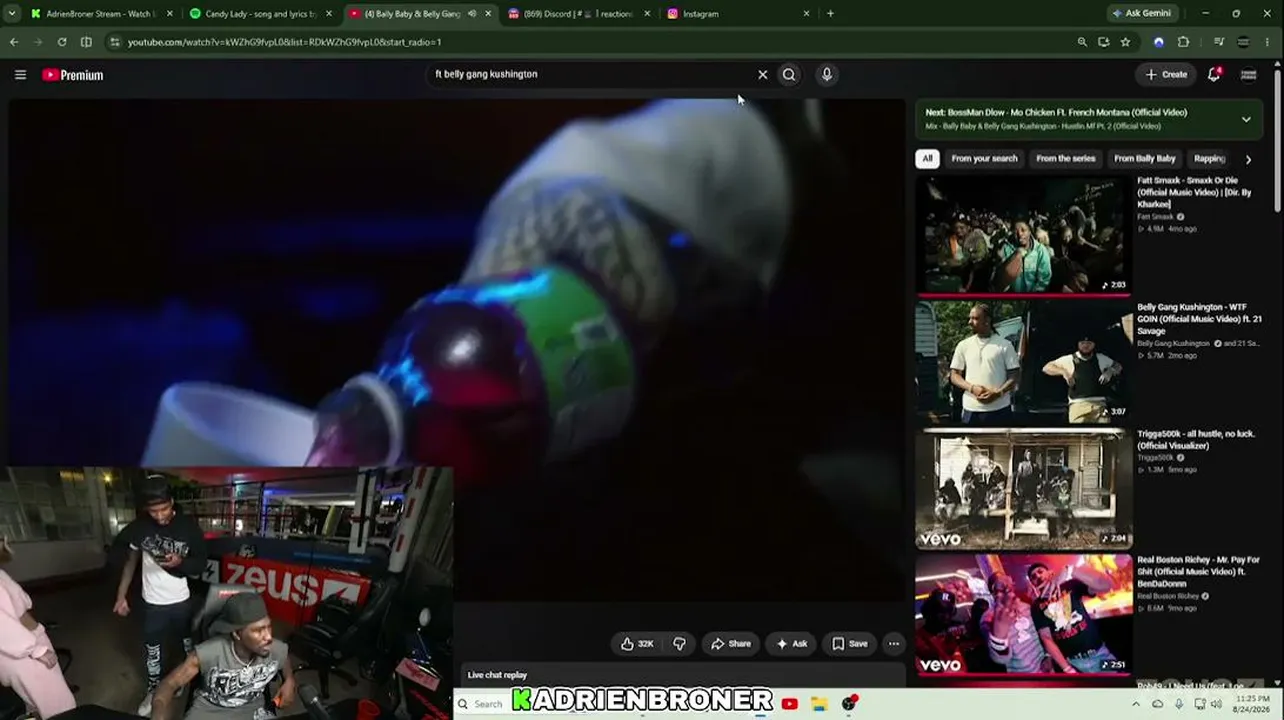View site information beside the URL
This screenshot has height=720, width=1284.
coord(115,42)
